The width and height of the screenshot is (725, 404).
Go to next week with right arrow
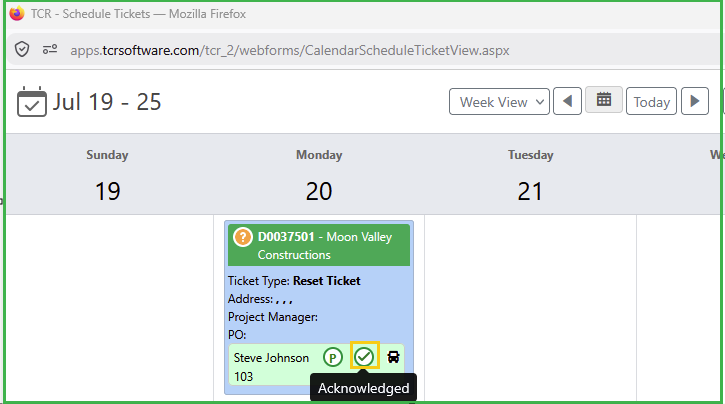coord(694,101)
